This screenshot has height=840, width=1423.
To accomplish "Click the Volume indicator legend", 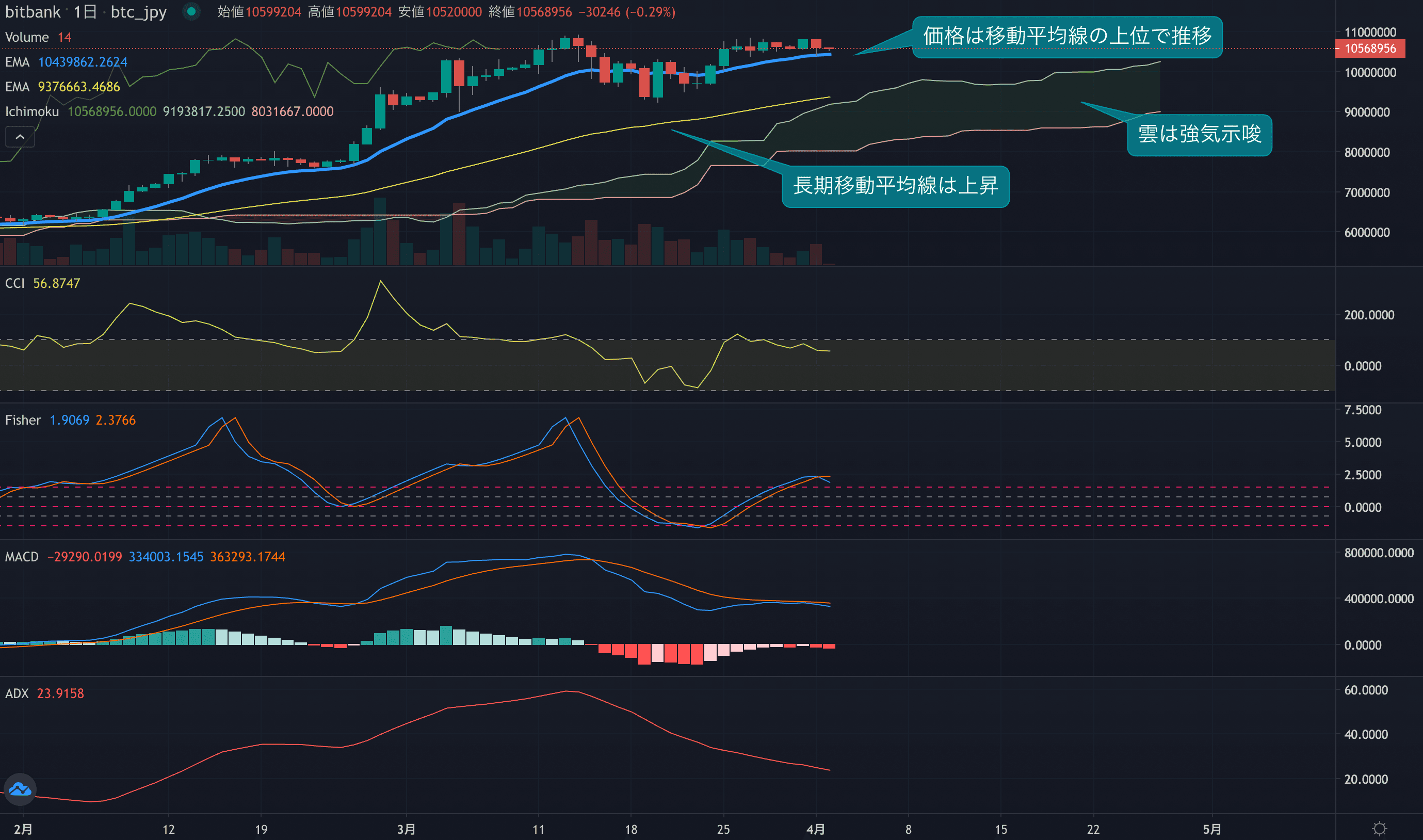I will (x=27, y=37).
